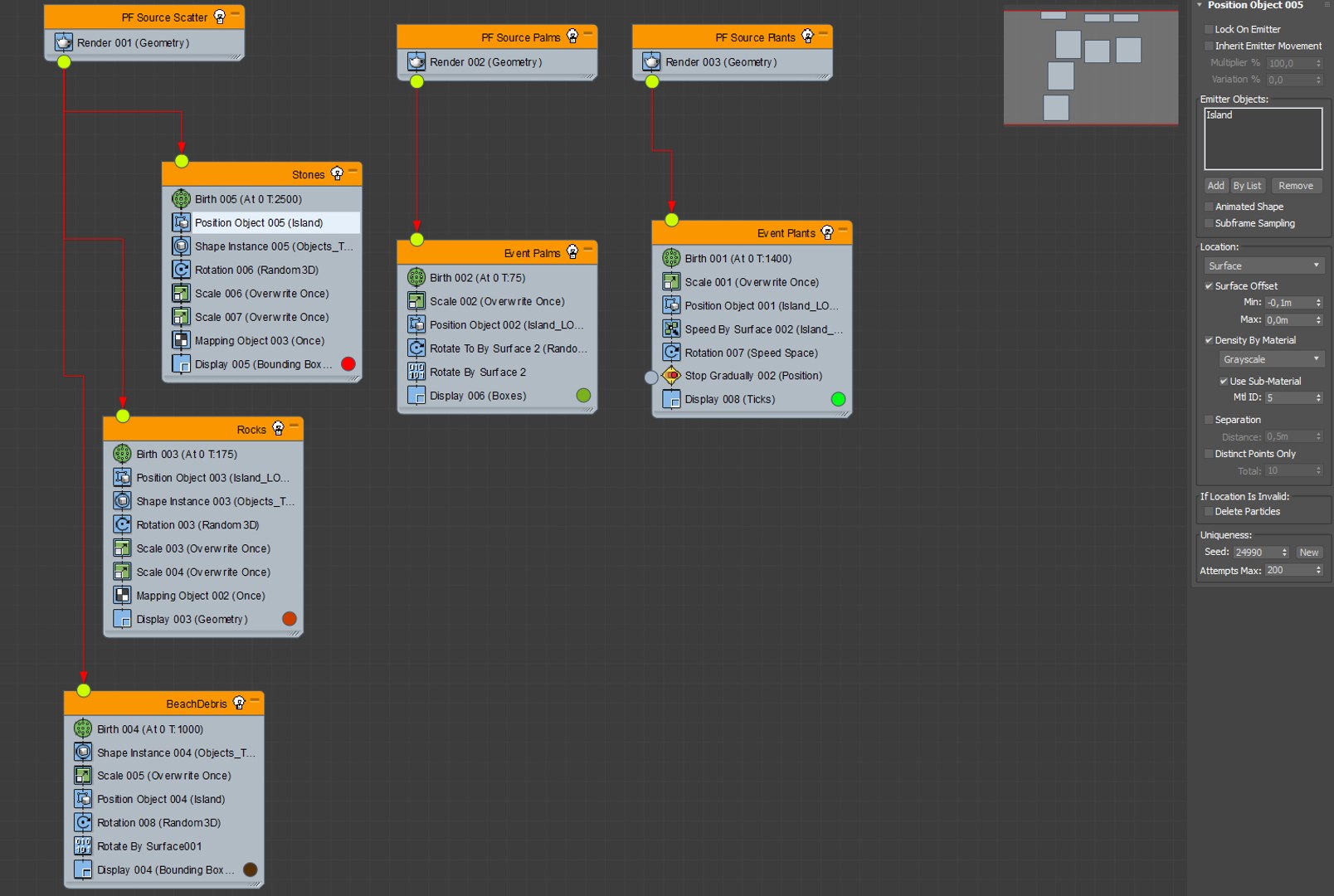Select Island in Emitter Objects list
This screenshot has width=1334, height=896.
1220,115
